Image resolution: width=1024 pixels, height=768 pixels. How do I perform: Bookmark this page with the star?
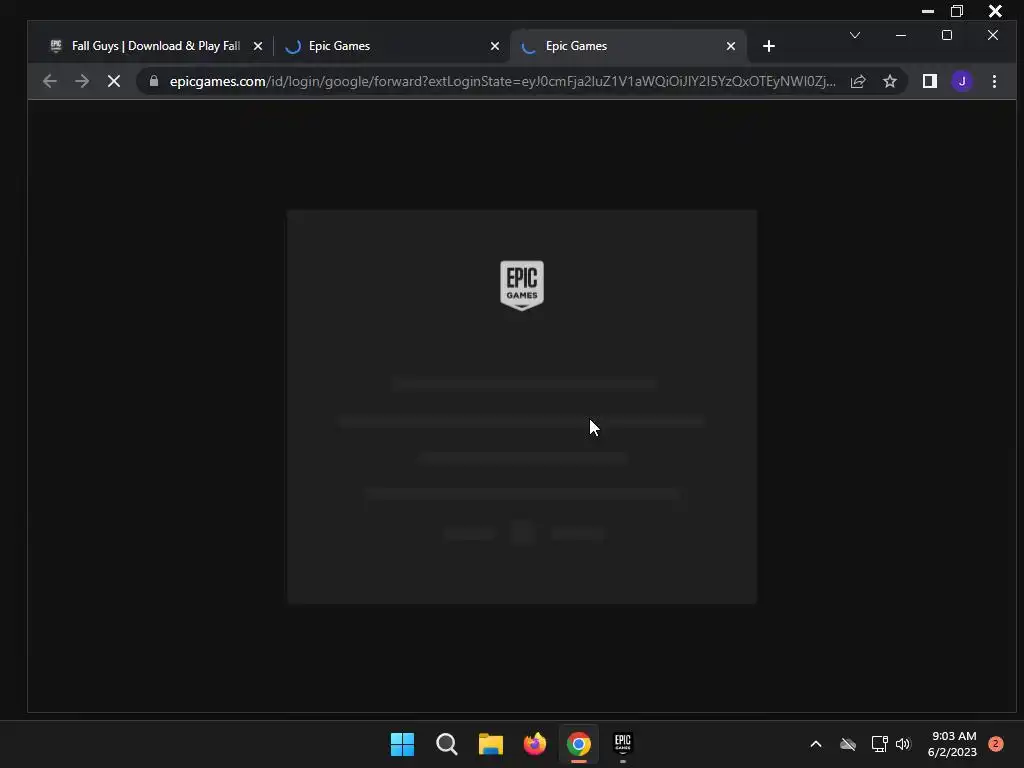(889, 82)
